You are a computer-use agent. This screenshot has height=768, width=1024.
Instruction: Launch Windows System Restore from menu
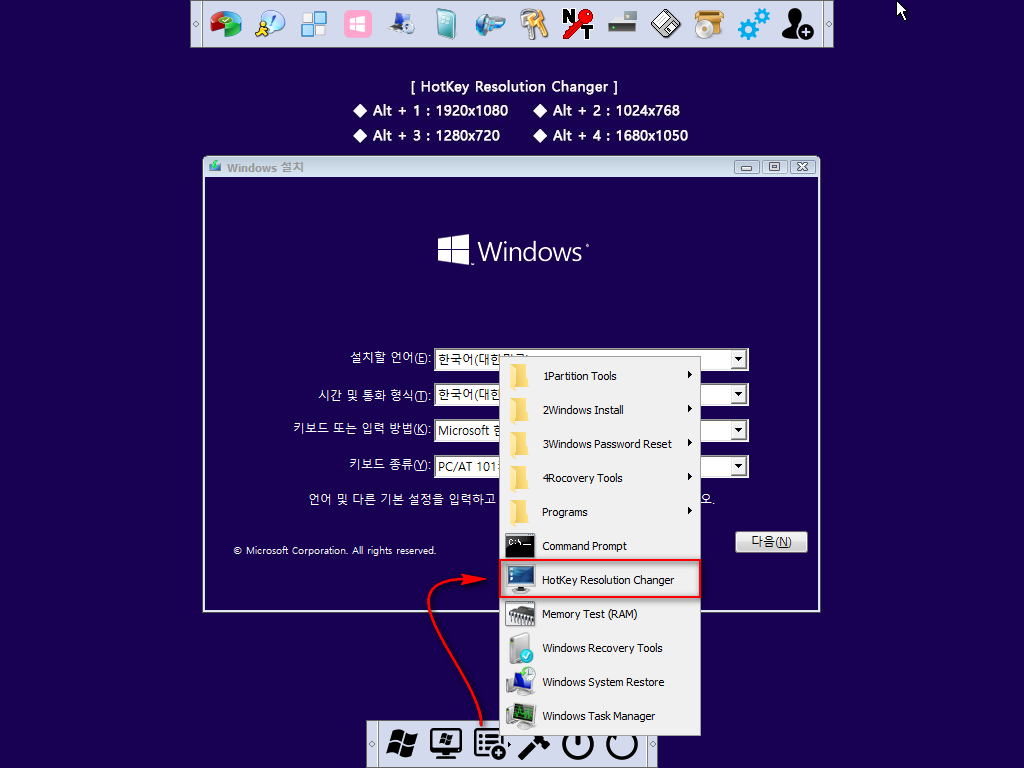(x=600, y=682)
